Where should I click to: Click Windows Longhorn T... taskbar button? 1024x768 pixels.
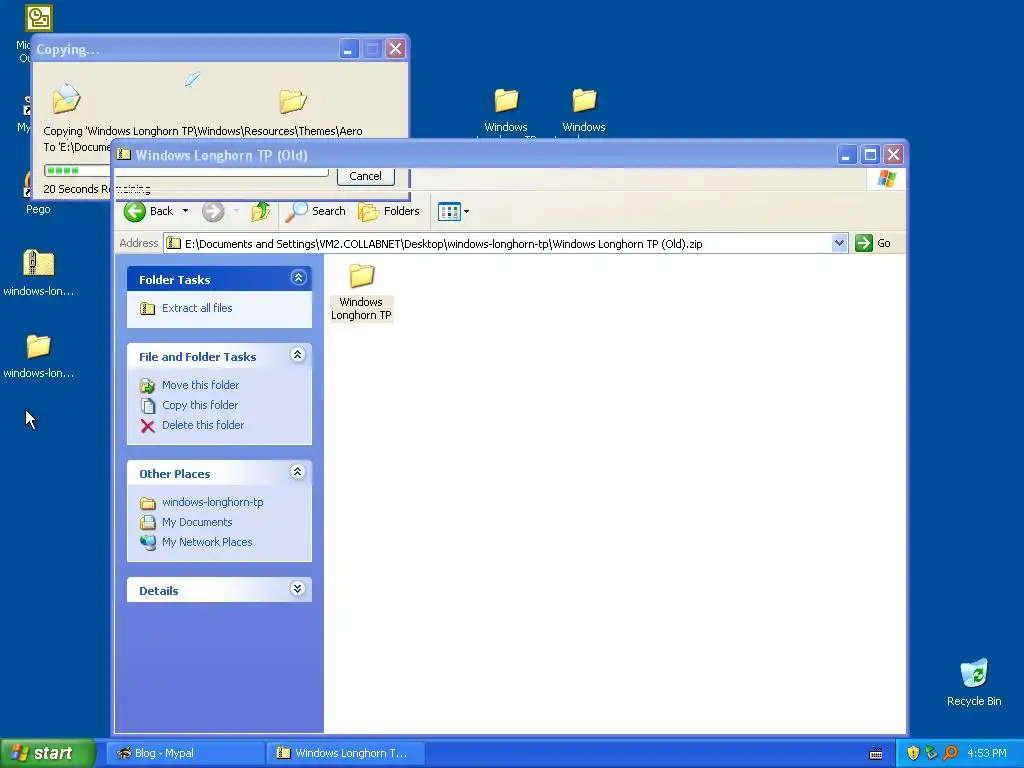[345, 753]
